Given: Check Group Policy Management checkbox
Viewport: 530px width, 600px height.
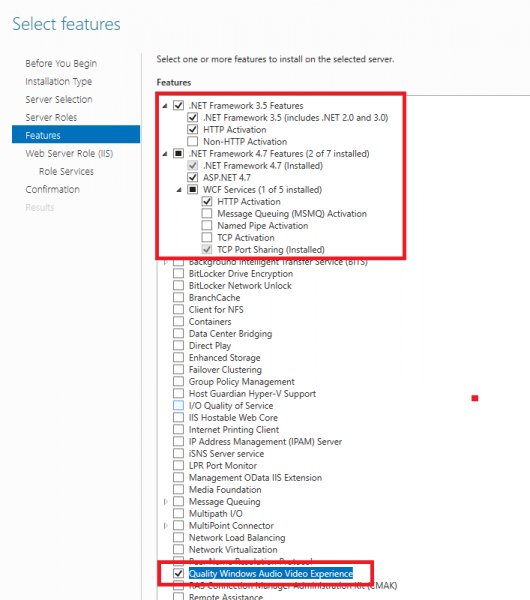Looking at the screenshot, I should [x=178, y=382].
